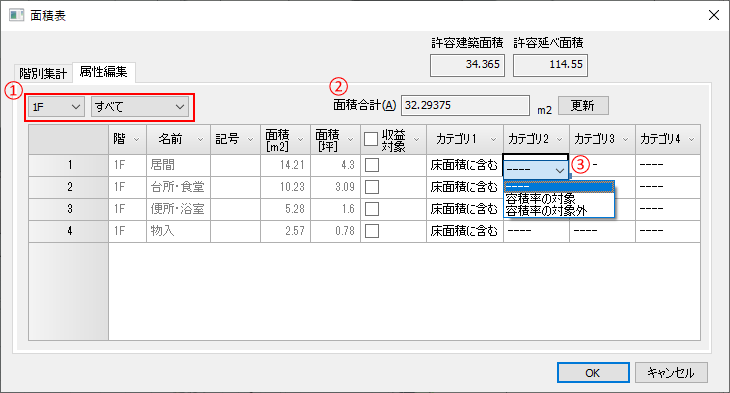730x393 pixels.
Task: Open カテゴリ3 column filter arrow
Action: point(626,139)
